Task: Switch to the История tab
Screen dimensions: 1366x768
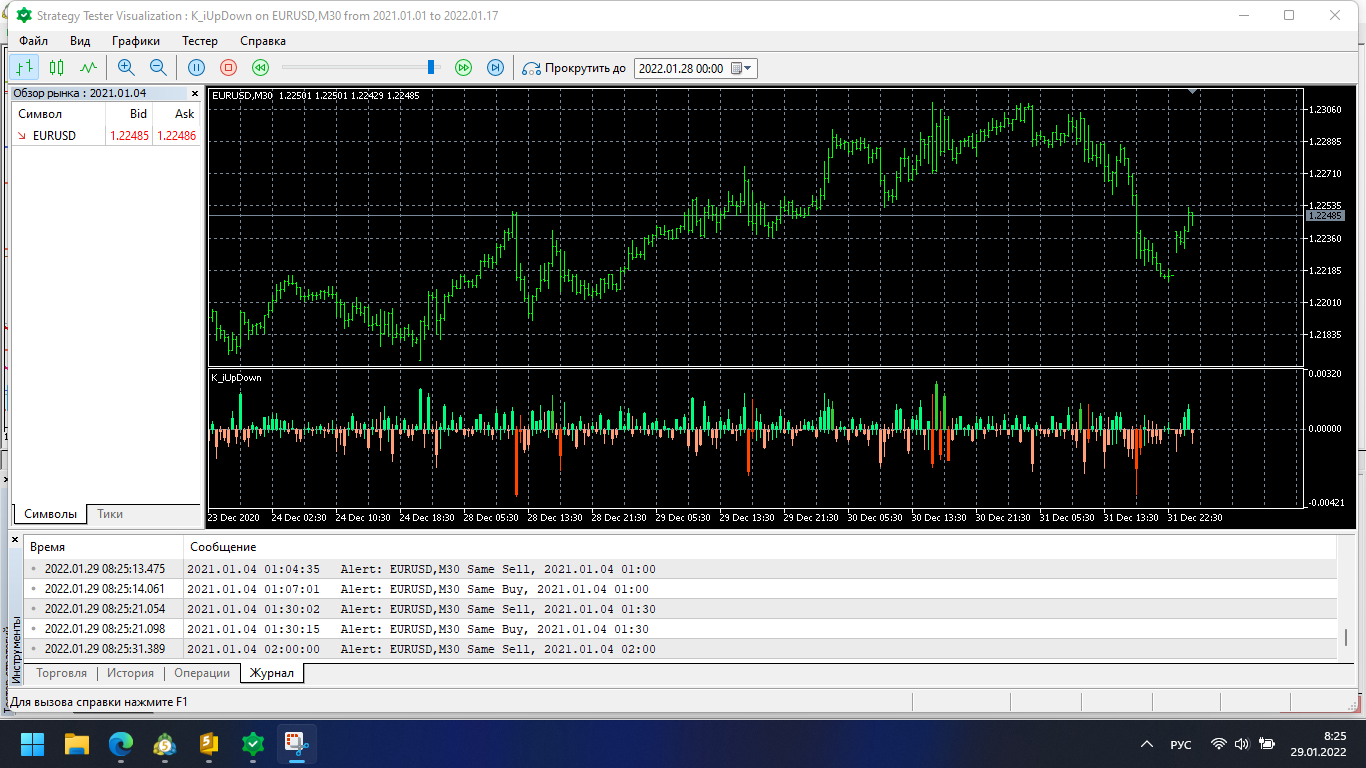Action: (x=130, y=673)
